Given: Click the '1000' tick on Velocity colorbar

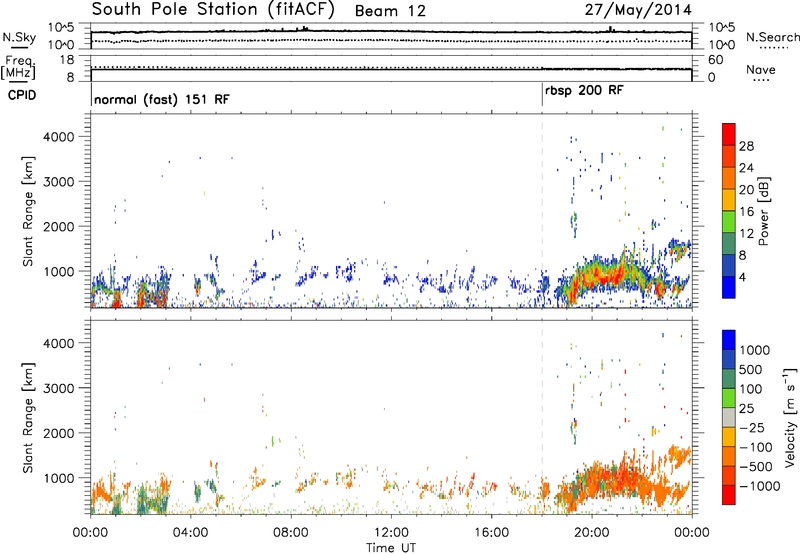Looking at the screenshot, I should (754, 350).
